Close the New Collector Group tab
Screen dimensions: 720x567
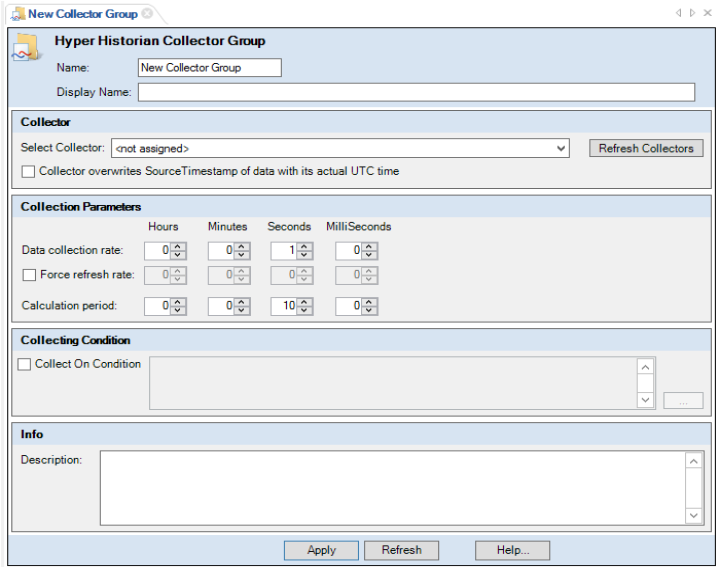tap(147, 14)
